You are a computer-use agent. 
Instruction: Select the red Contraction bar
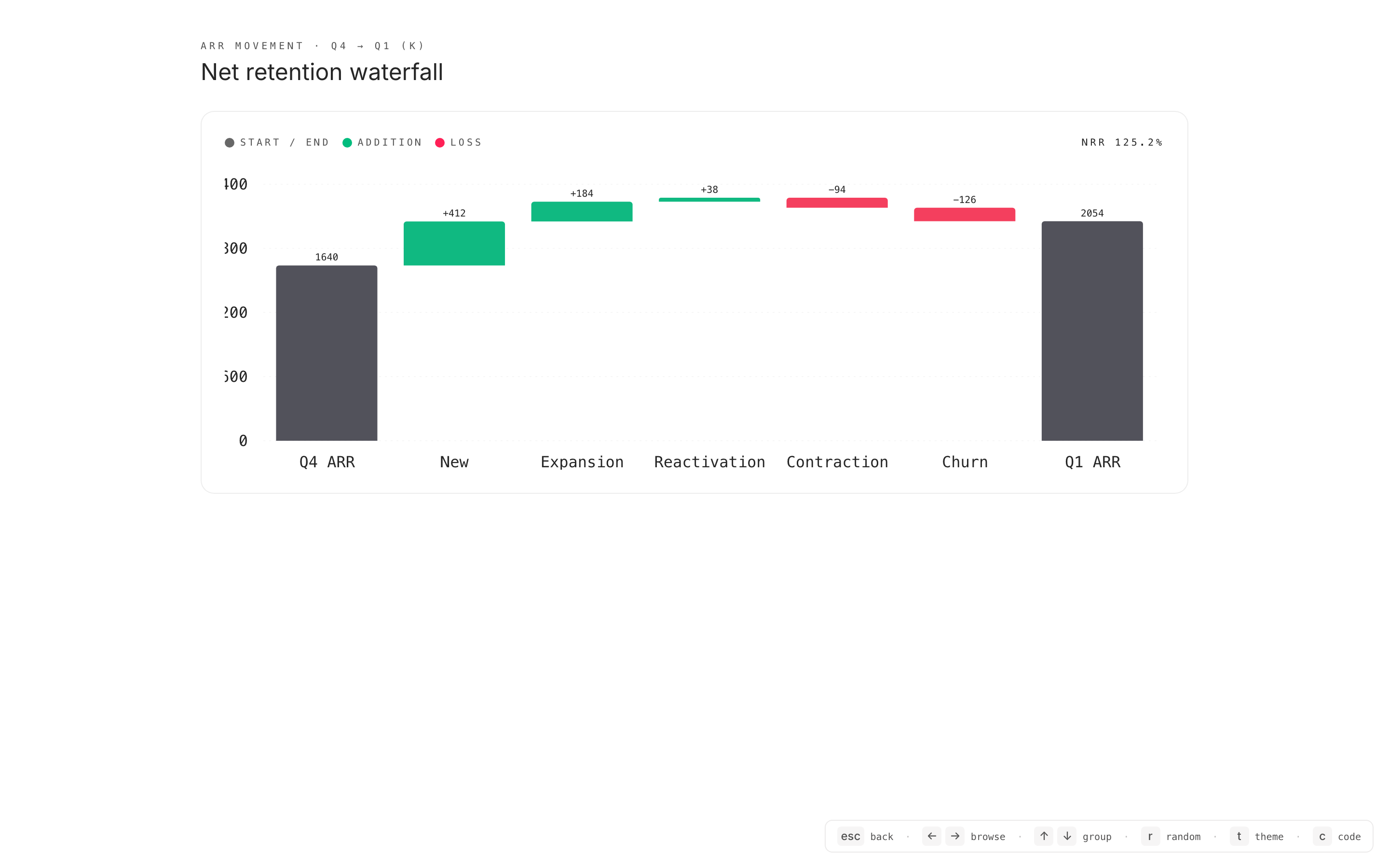[837, 203]
